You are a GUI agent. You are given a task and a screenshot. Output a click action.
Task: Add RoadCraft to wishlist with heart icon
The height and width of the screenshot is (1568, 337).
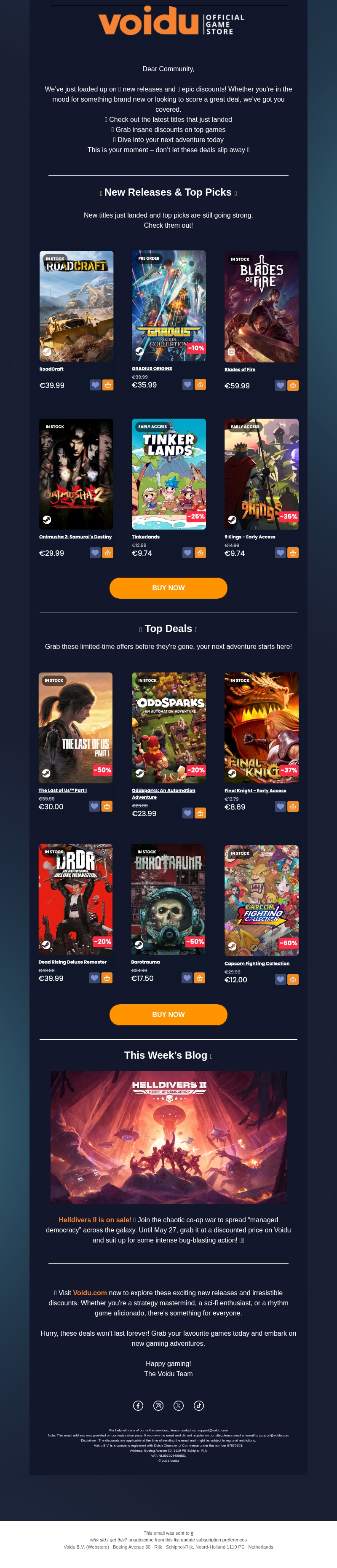tap(95, 385)
